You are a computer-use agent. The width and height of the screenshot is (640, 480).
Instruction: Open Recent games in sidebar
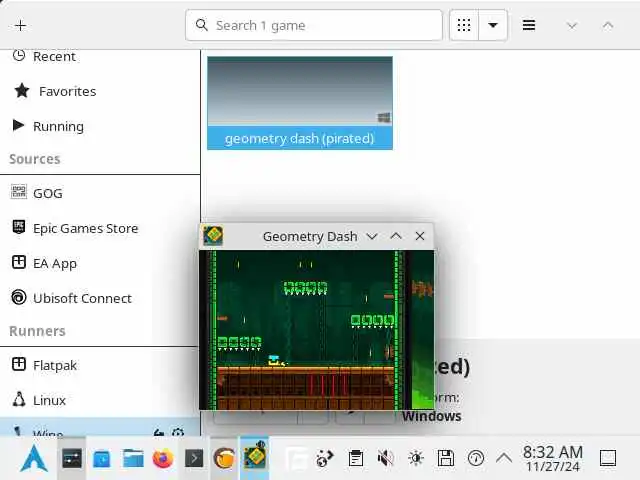[x=100, y=56]
